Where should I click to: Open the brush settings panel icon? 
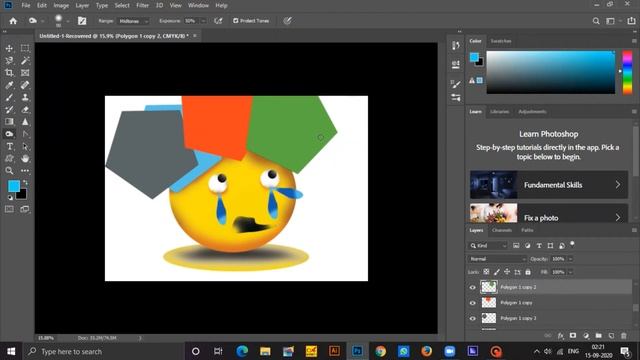coord(82,21)
